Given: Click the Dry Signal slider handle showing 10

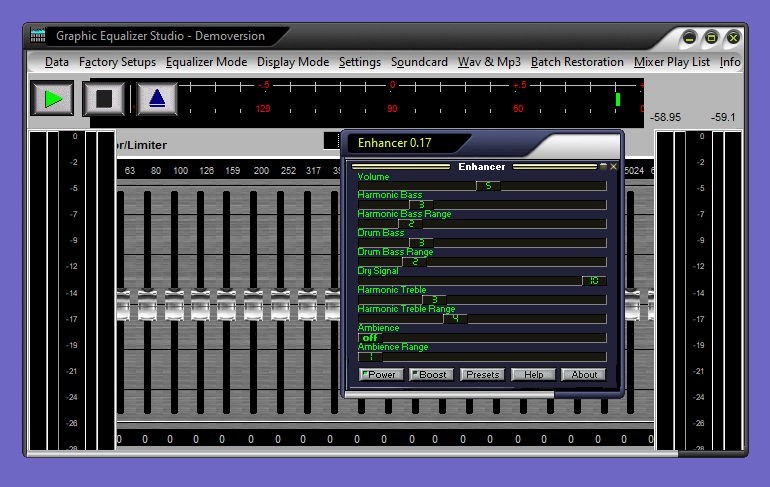Looking at the screenshot, I should click(594, 281).
